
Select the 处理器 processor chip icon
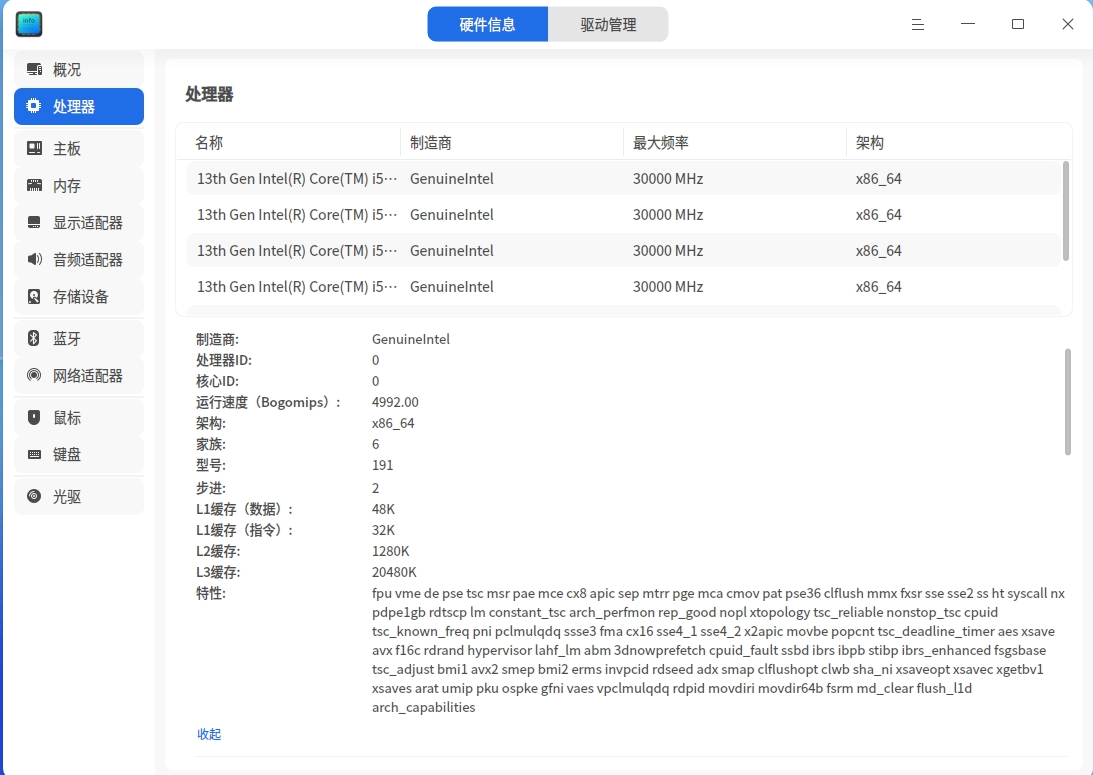tap(33, 106)
